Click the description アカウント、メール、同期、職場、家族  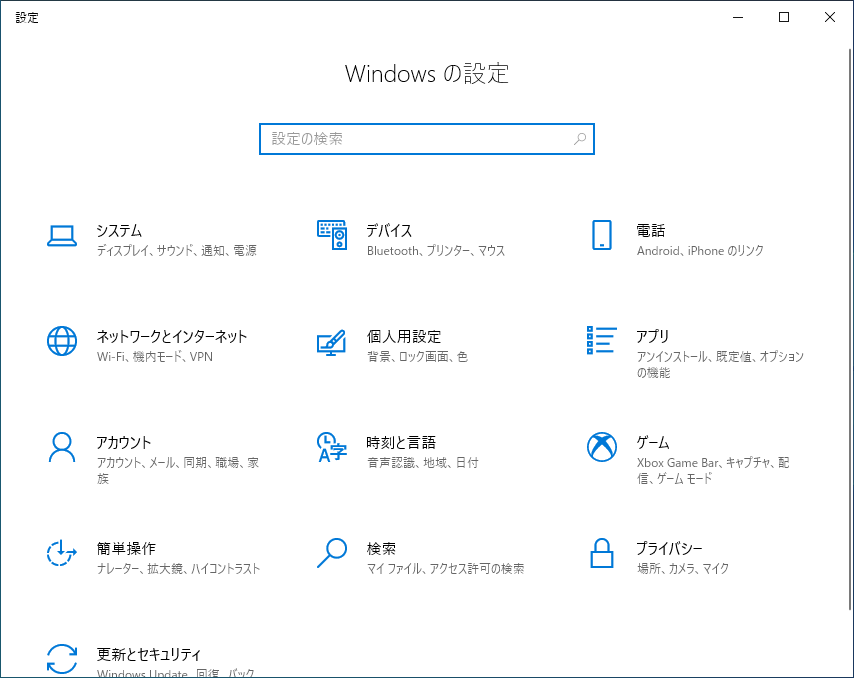click(178, 471)
